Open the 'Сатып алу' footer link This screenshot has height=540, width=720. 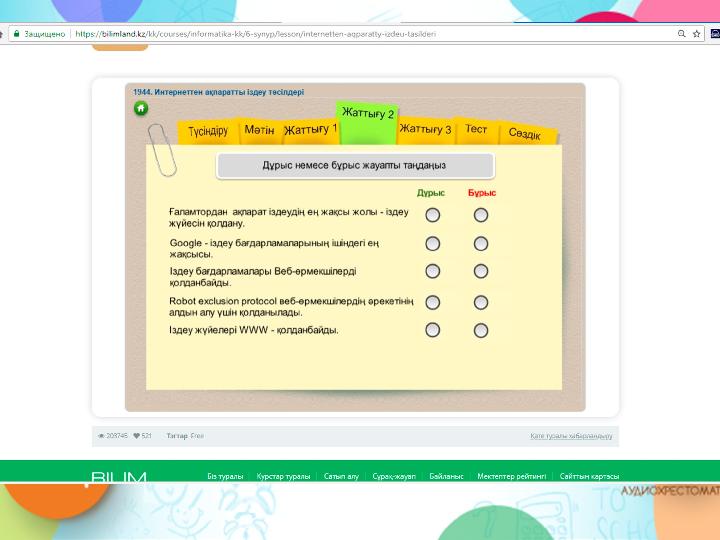pyautogui.click(x=341, y=476)
